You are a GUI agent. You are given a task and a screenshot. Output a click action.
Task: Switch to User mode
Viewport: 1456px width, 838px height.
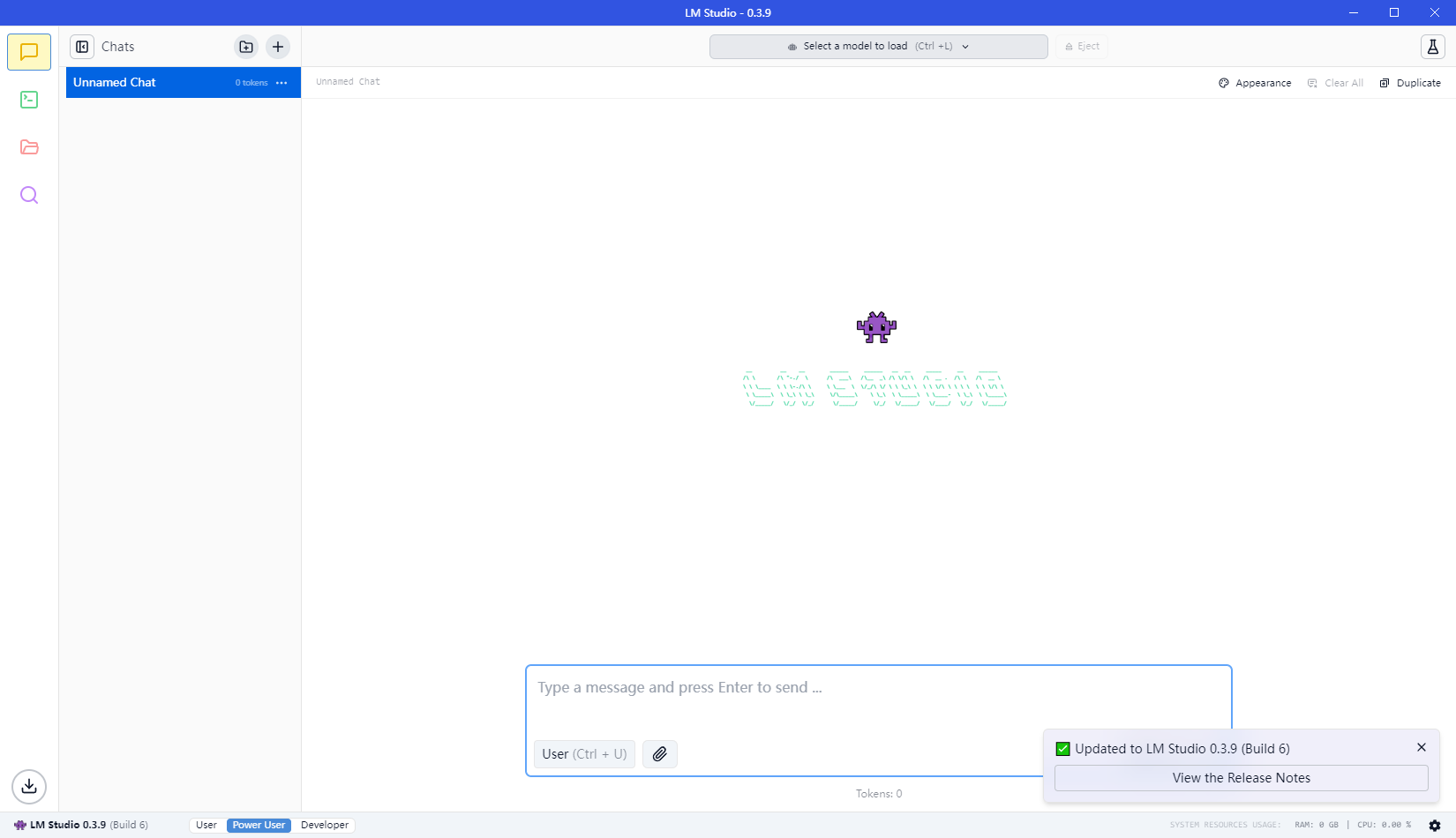pos(206,826)
